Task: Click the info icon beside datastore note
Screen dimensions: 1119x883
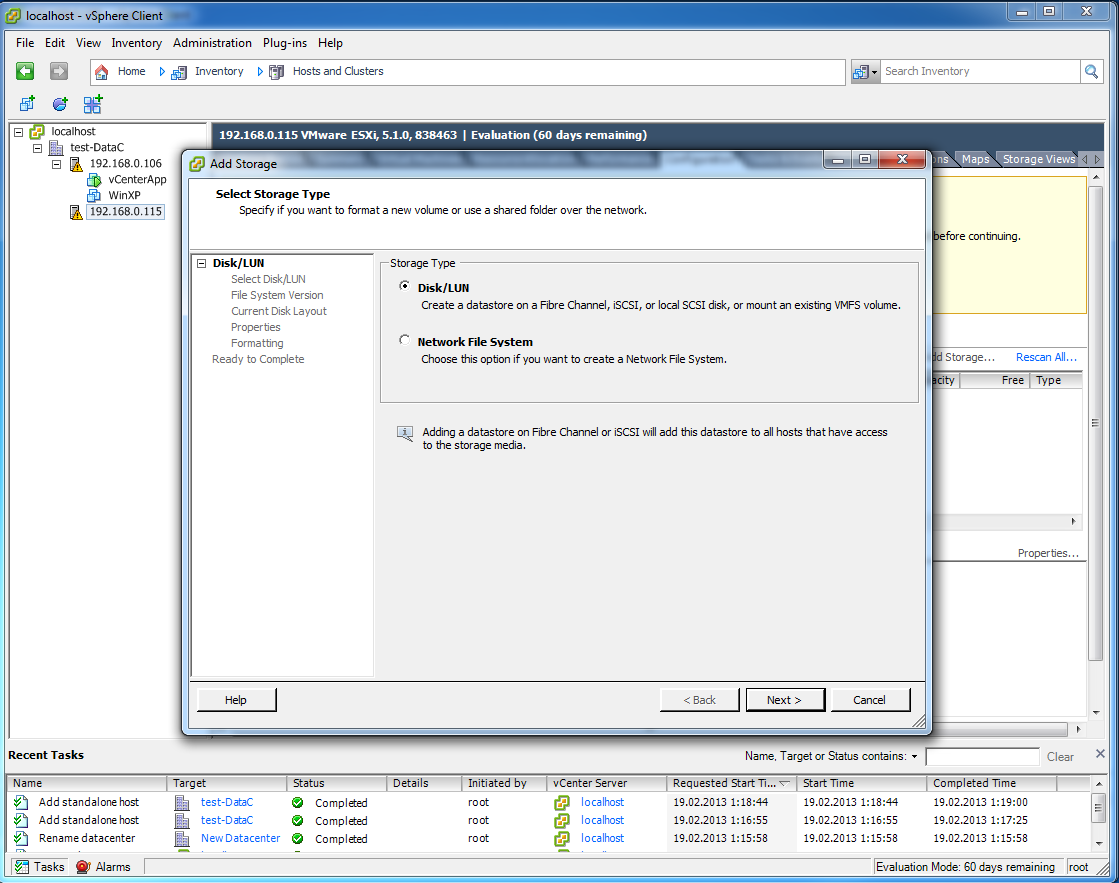Action: (x=405, y=433)
